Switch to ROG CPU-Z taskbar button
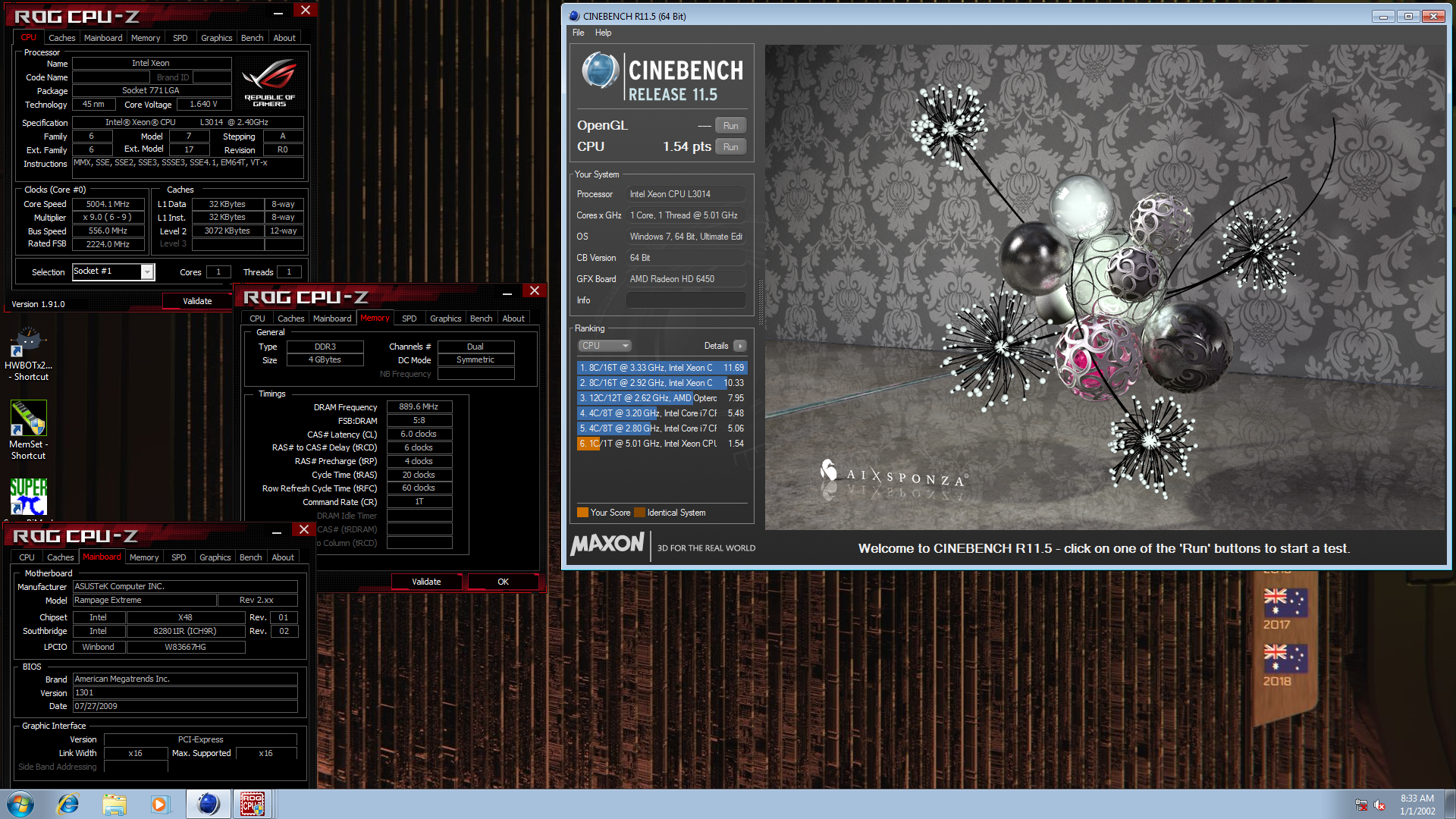Image resolution: width=1456 pixels, height=819 pixels. point(253,804)
